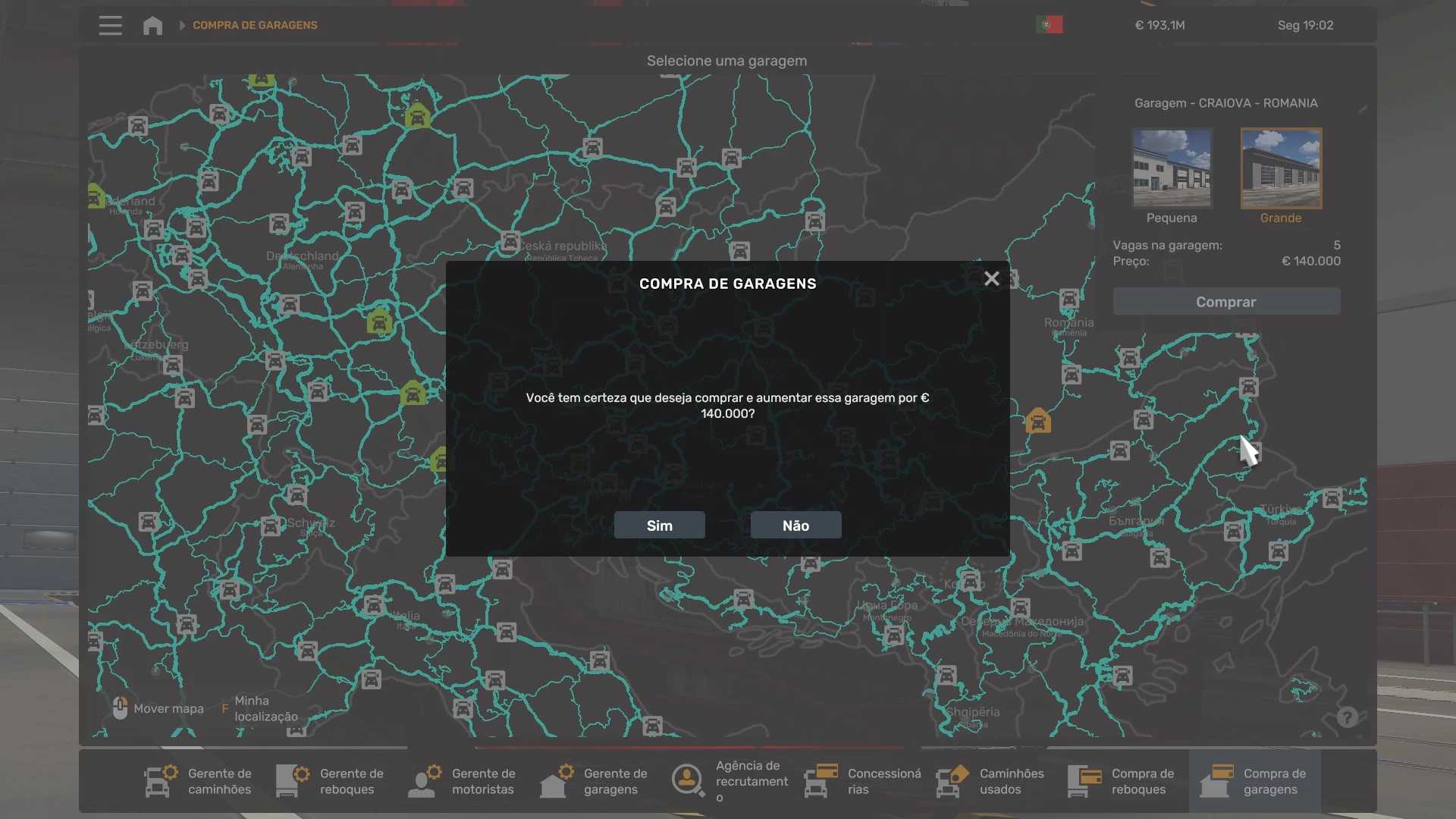Confirm purchase with Sim button
Viewport: 1456px width, 819px height.
point(659,526)
